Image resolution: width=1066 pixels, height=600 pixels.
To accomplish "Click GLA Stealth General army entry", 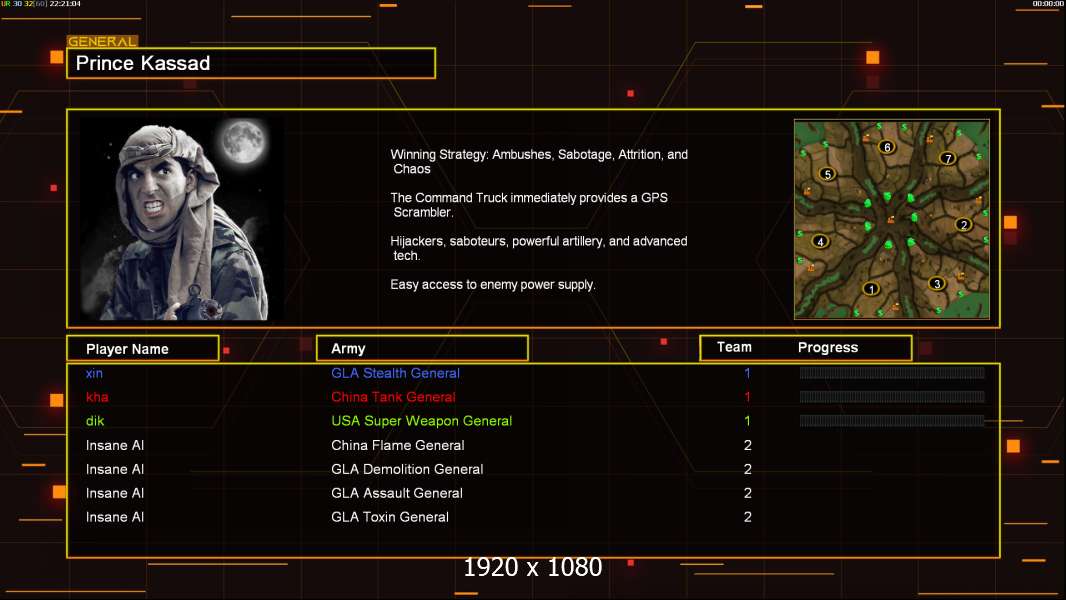I will tap(395, 373).
